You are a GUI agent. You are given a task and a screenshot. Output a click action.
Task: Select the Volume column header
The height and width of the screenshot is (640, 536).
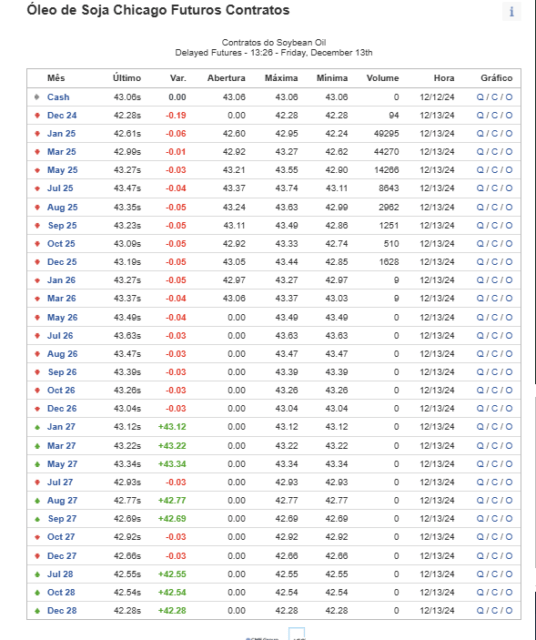pyautogui.click(x=383, y=78)
